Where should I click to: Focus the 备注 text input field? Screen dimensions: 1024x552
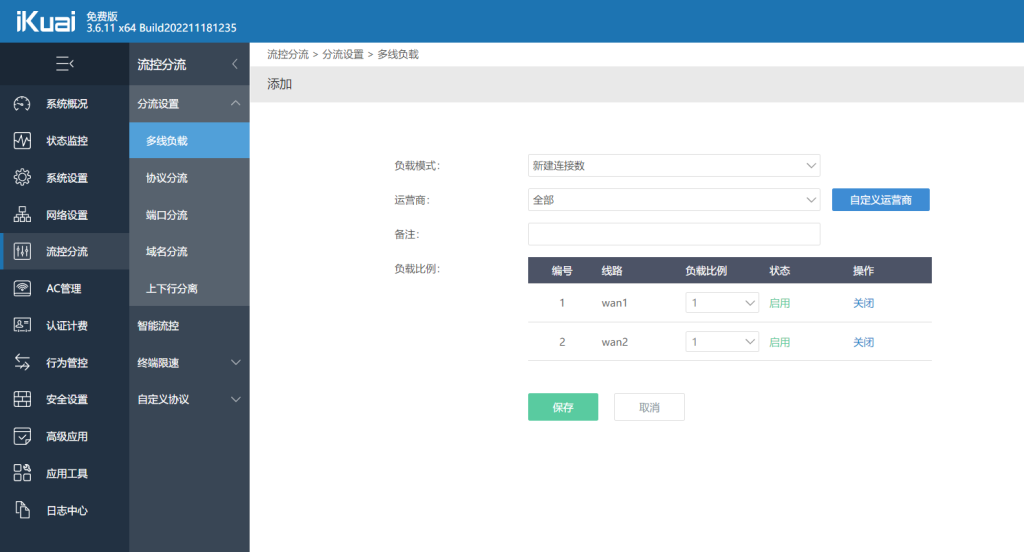674,234
